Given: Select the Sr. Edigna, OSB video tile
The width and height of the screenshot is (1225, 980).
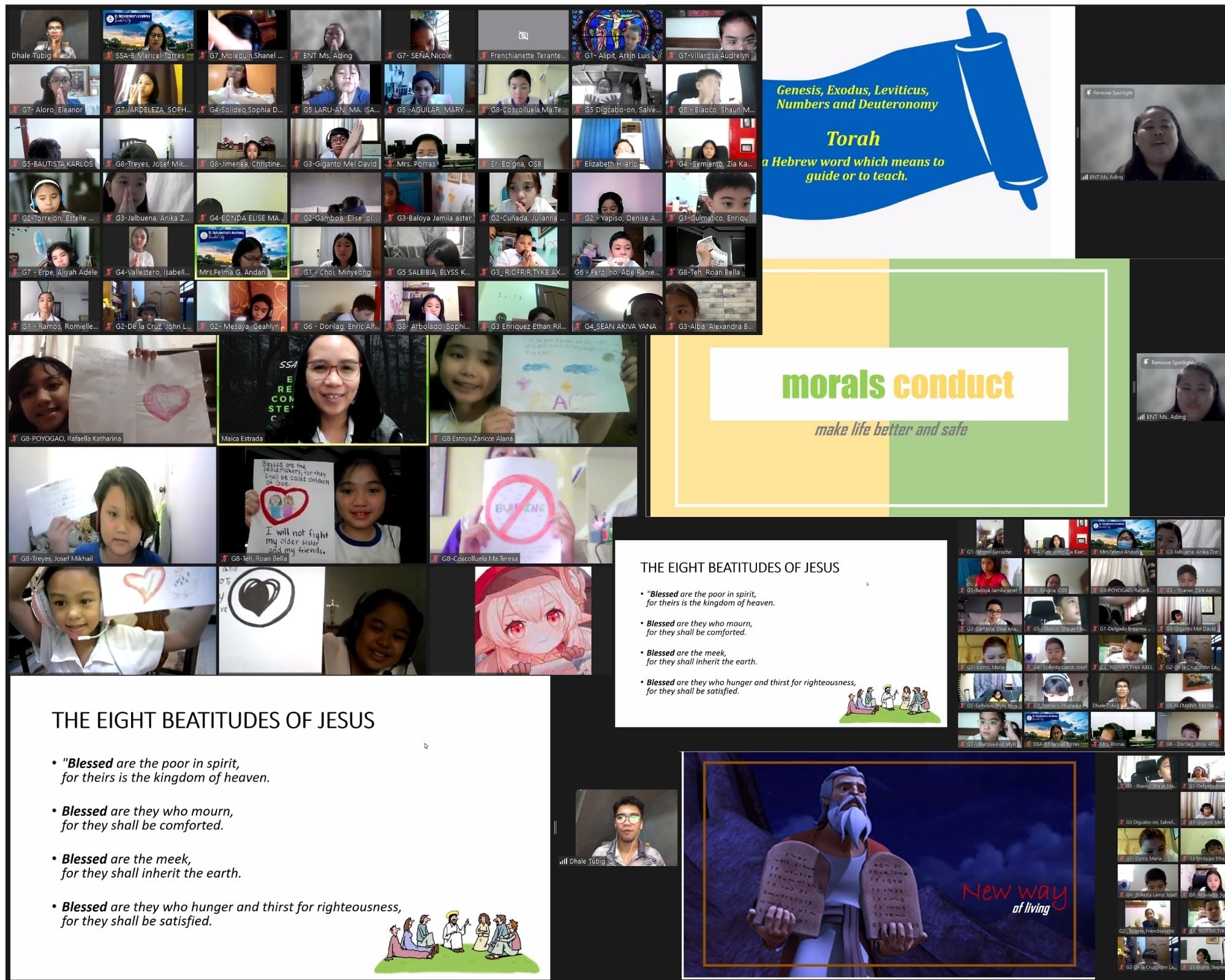Looking at the screenshot, I should click(524, 144).
